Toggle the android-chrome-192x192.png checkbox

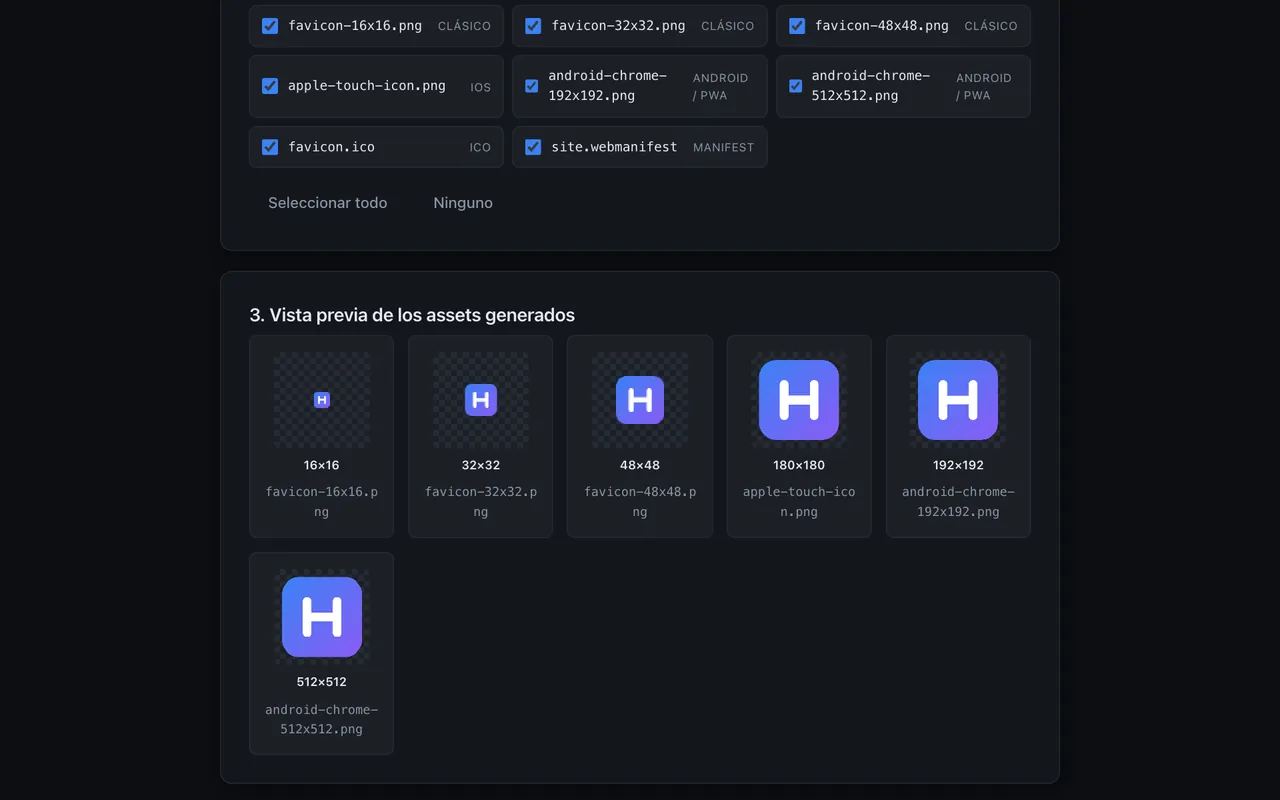(x=532, y=86)
